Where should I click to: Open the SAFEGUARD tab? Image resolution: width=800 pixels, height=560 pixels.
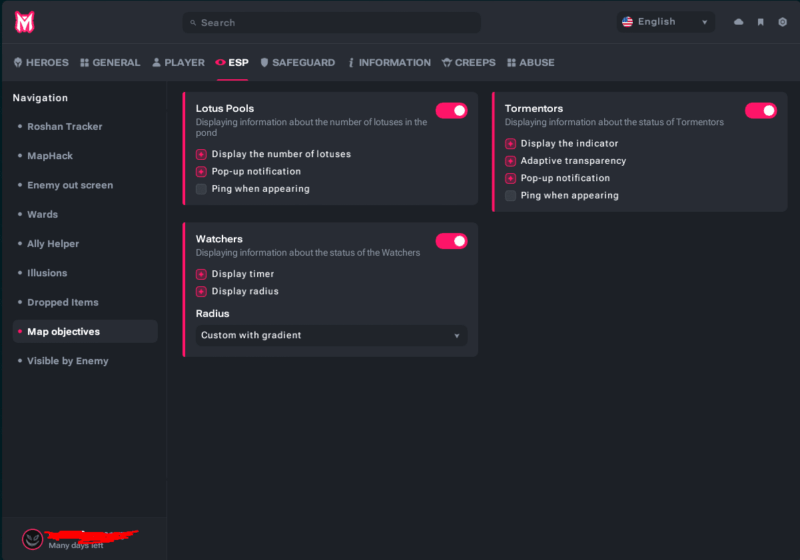point(298,62)
